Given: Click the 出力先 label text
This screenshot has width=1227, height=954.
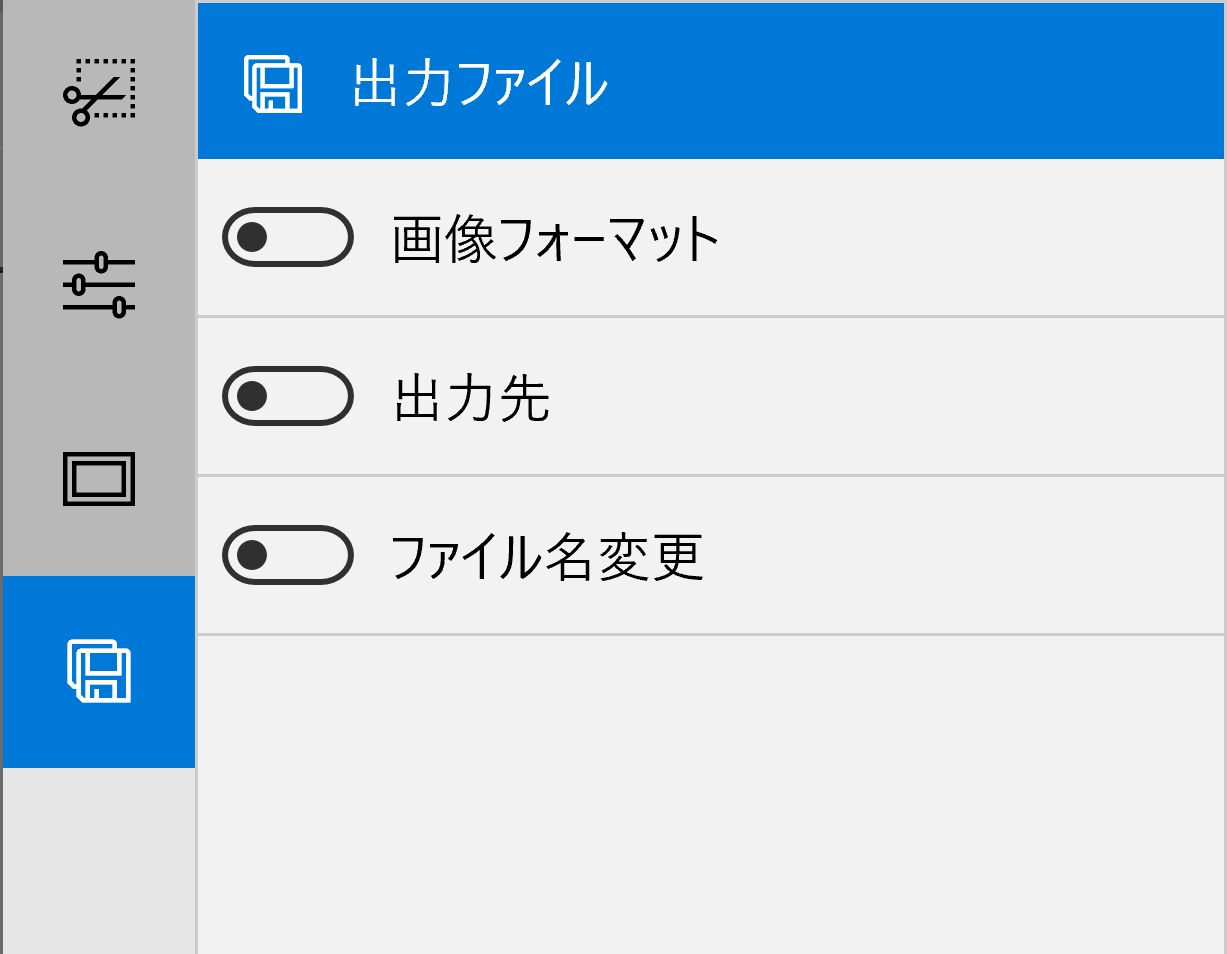Looking at the screenshot, I should coord(472,399).
